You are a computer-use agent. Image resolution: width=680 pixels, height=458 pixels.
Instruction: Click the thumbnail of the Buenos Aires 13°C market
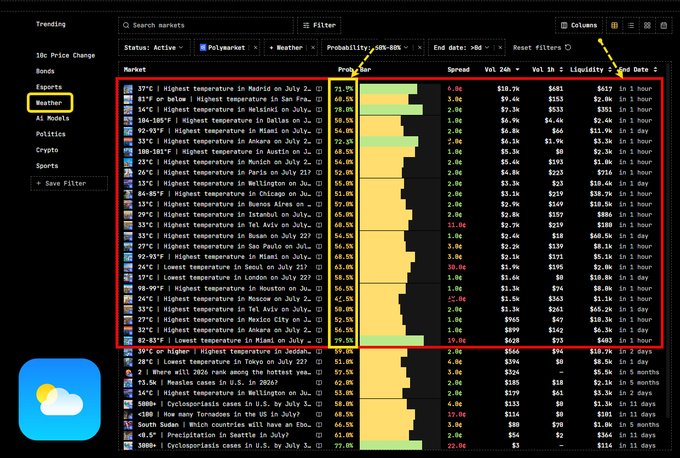128,204
